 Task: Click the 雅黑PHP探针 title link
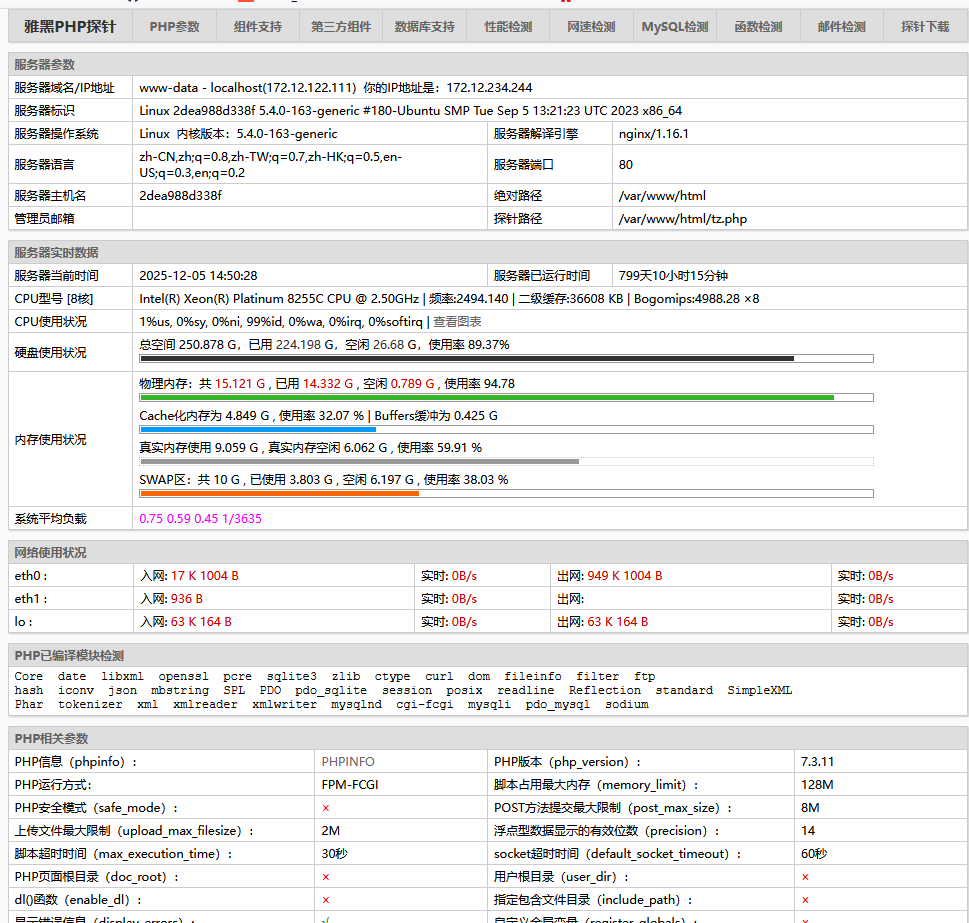coord(70,27)
